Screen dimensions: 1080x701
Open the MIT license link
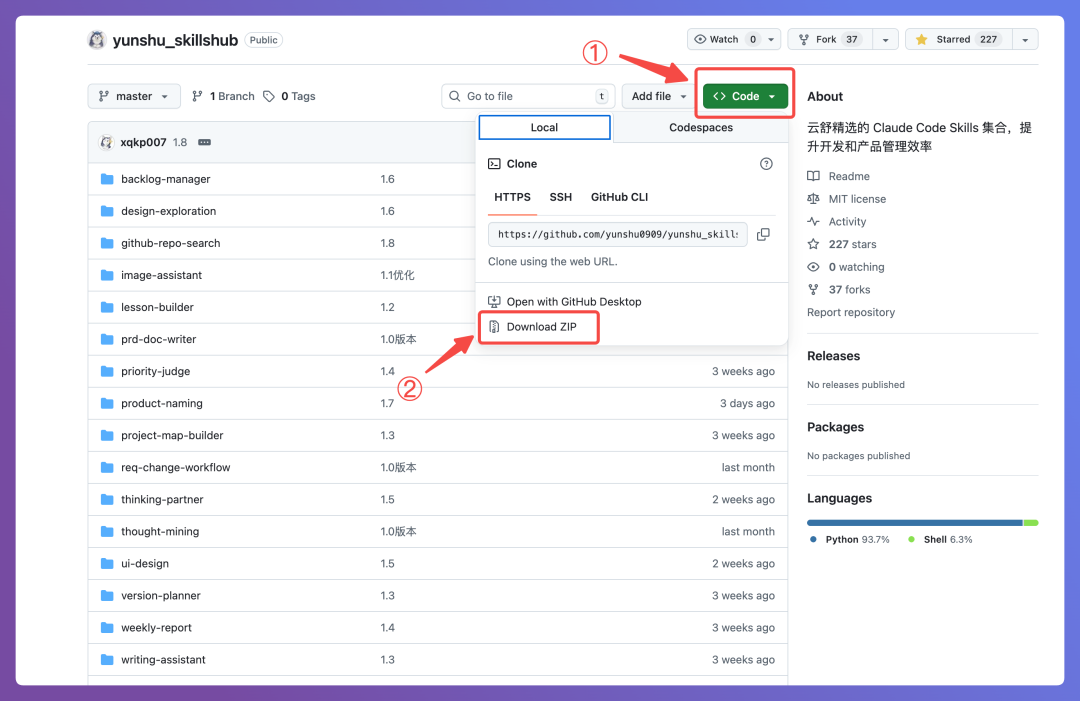pos(857,199)
